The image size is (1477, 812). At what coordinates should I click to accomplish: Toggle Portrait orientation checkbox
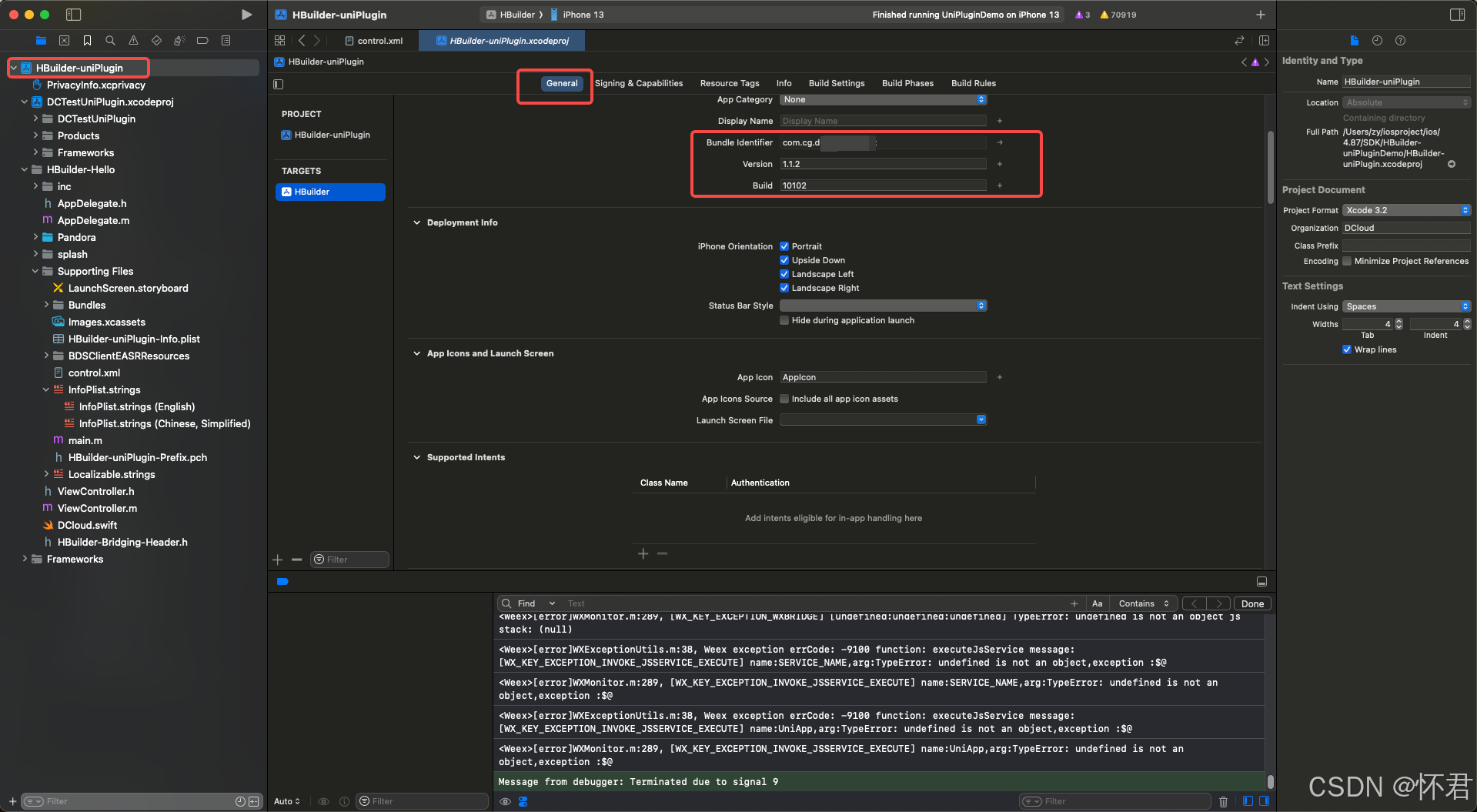(x=784, y=246)
